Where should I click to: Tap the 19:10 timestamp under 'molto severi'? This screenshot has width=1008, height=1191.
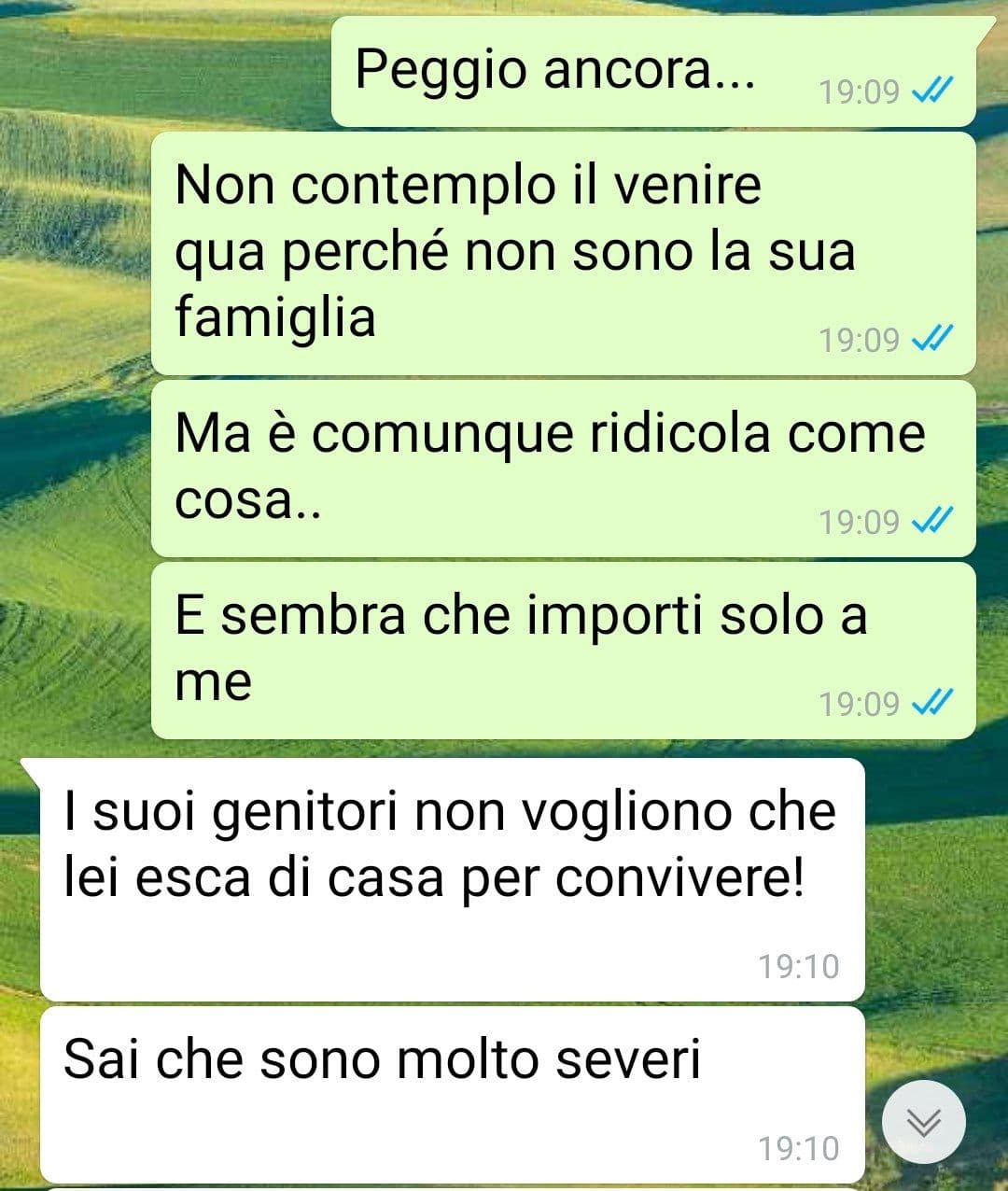coord(799,1148)
